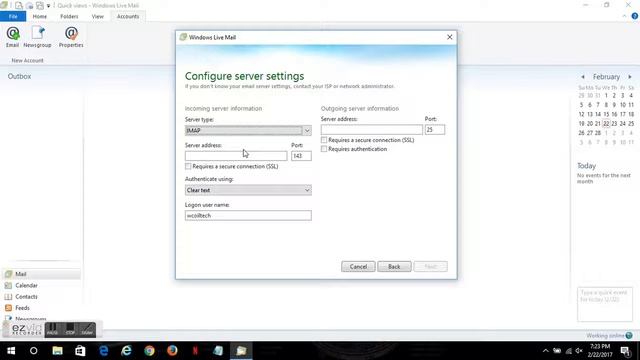This screenshot has height=360, width=640.
Task: Click the Cortana circle on taskbar
Action: [33, 351]
